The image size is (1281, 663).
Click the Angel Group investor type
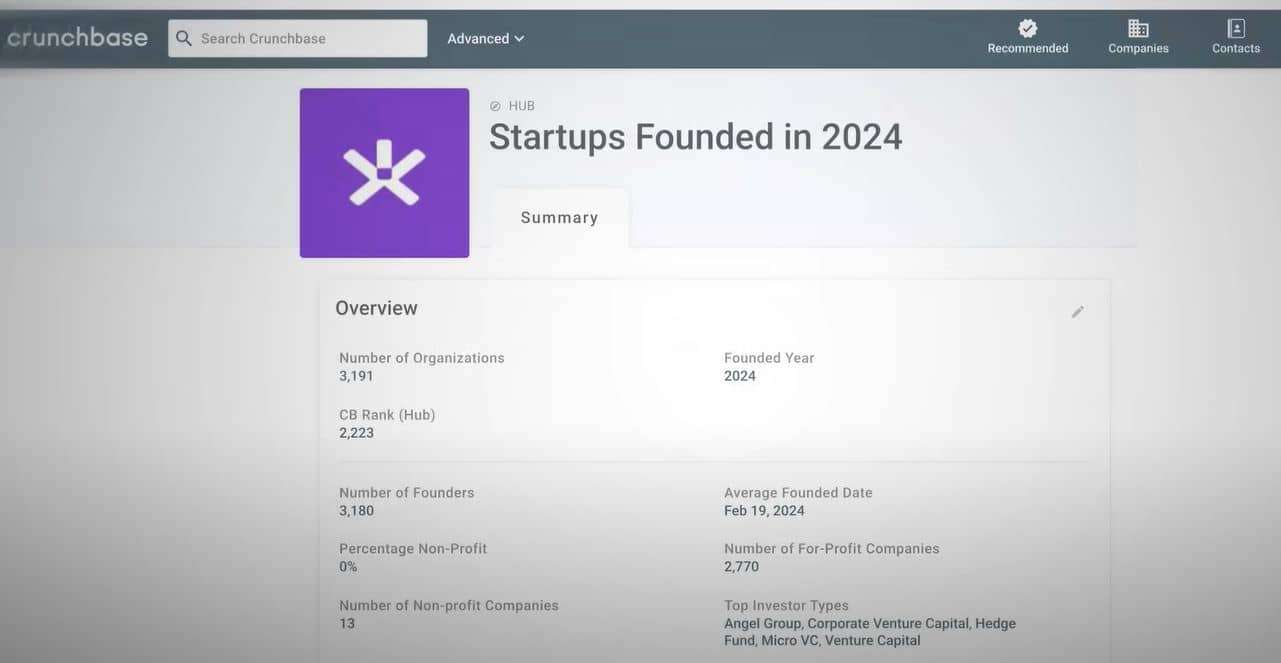pyautogui.click(x=762, y=624)
